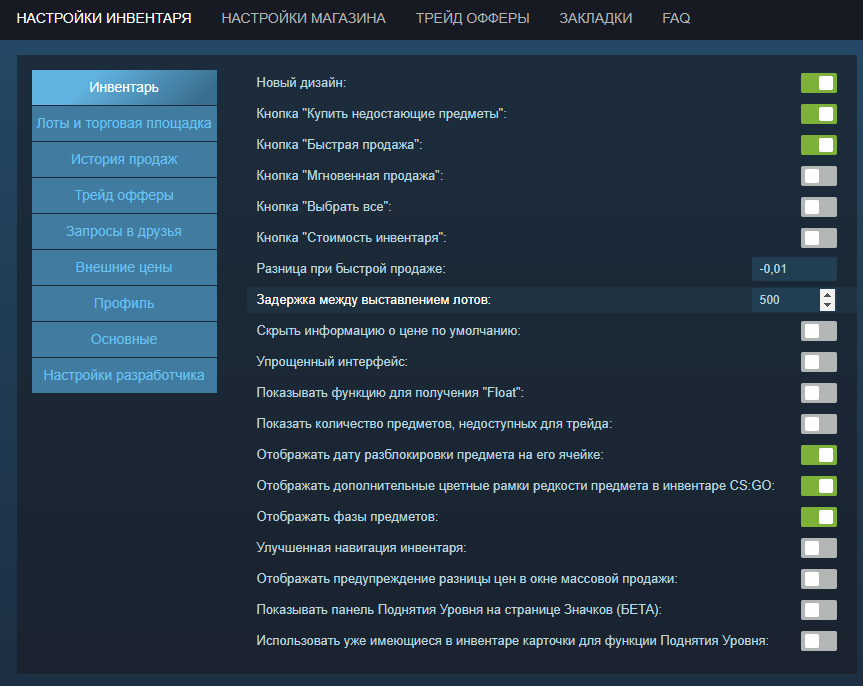863x686 pixels.
Task: Disable CS:GO rarity color frames display
Action: (819, 486)
